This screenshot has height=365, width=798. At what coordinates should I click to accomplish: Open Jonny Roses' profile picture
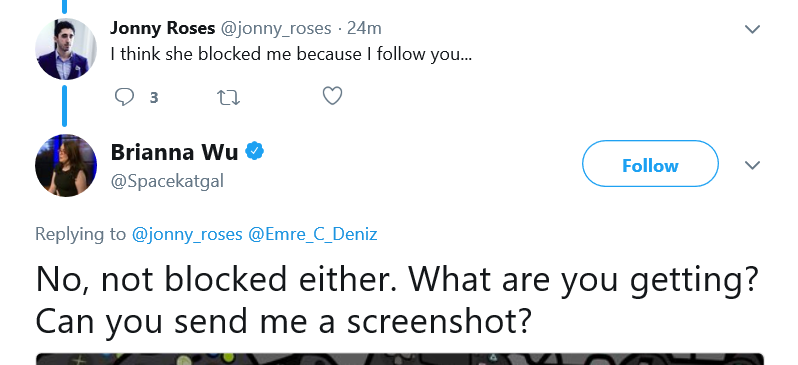coord(66,49)
